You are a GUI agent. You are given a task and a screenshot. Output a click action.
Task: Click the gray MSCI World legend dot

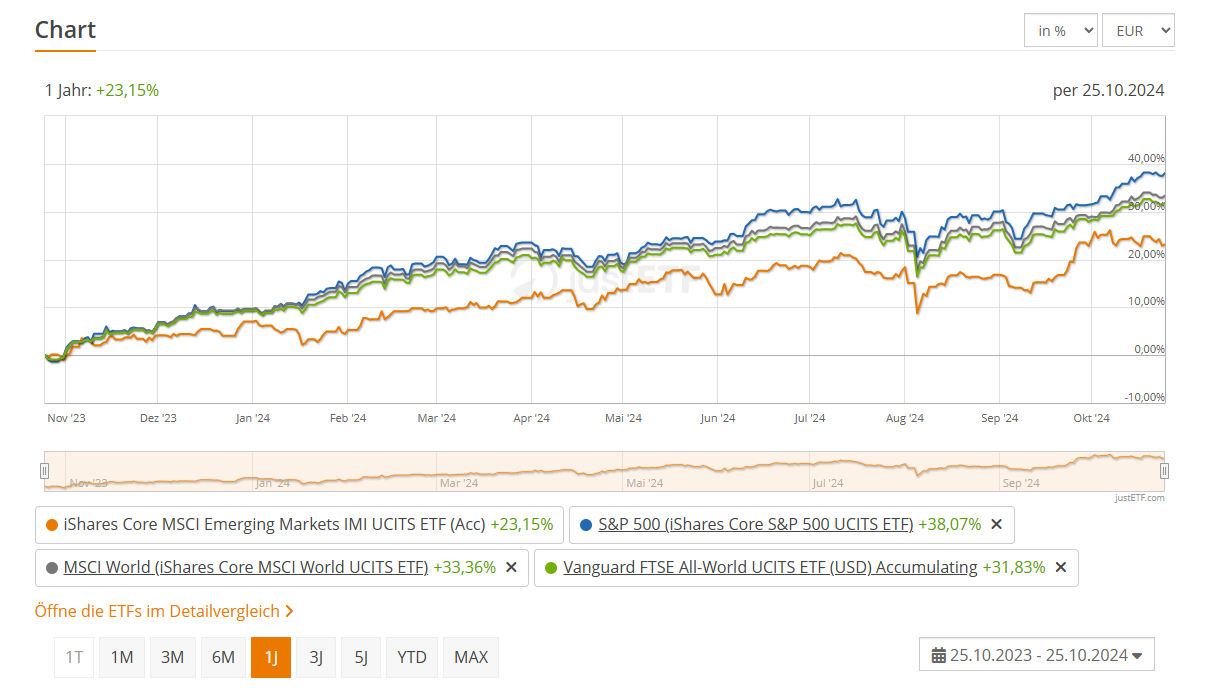[x=52, y=567]
